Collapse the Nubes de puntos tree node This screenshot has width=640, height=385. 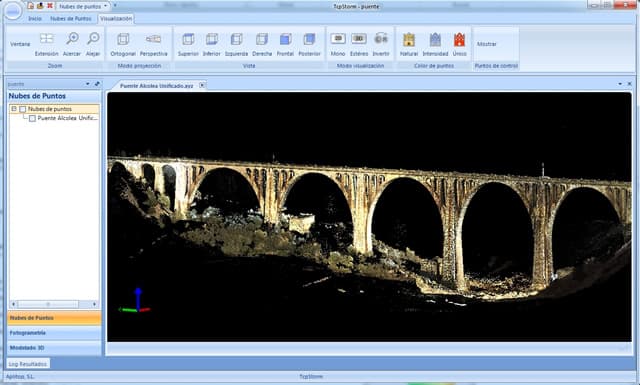point(14,109)
